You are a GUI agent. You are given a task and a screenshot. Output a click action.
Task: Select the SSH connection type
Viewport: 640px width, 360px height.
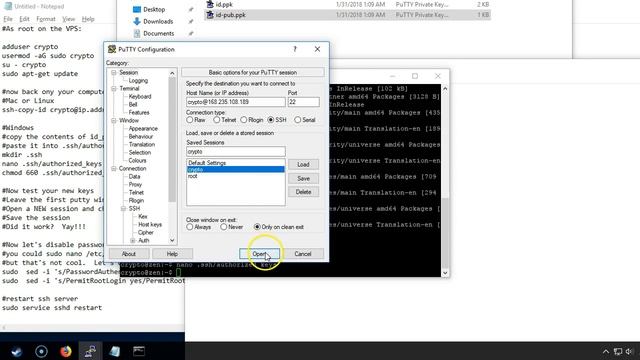pyautogui.click(x=271, y=120)
